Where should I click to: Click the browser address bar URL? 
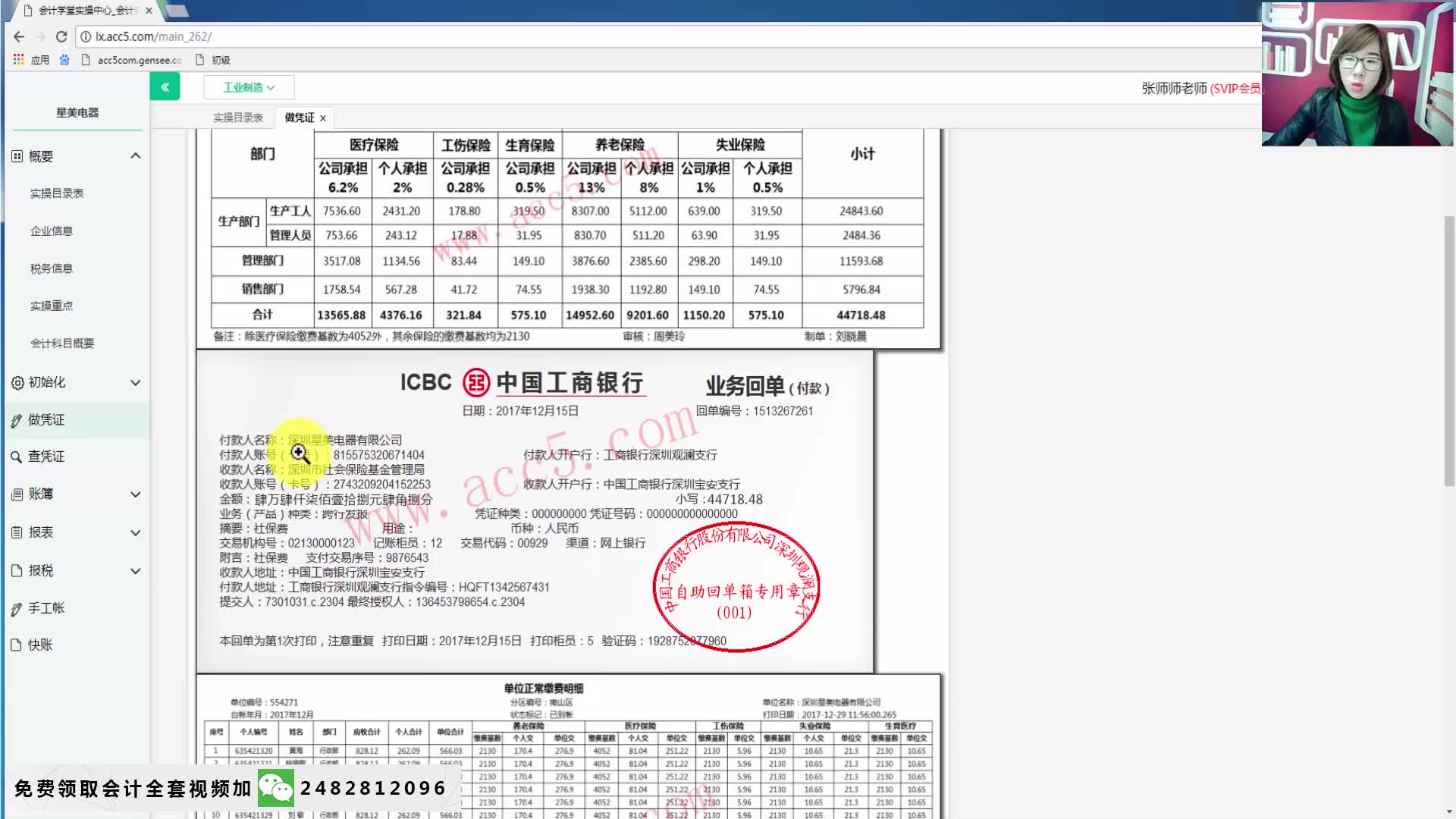point(152,36)
